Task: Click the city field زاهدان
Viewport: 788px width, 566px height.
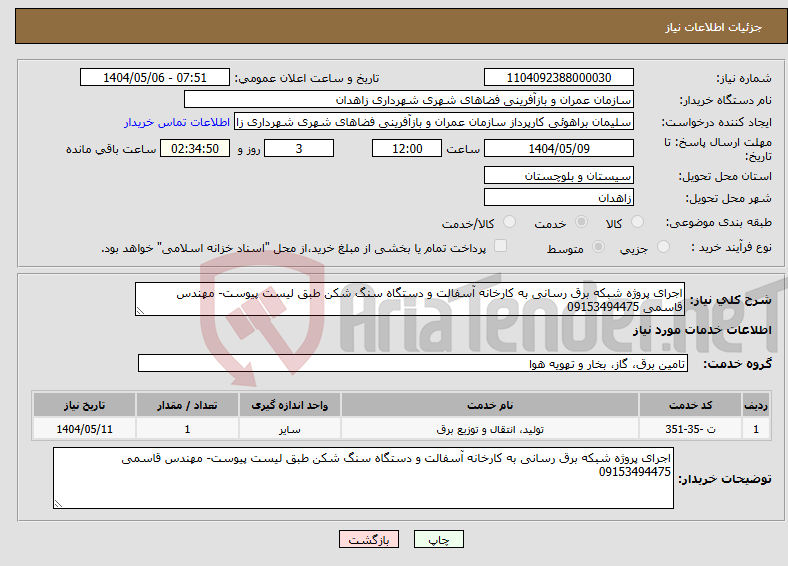Action: [x=558, y=197]
